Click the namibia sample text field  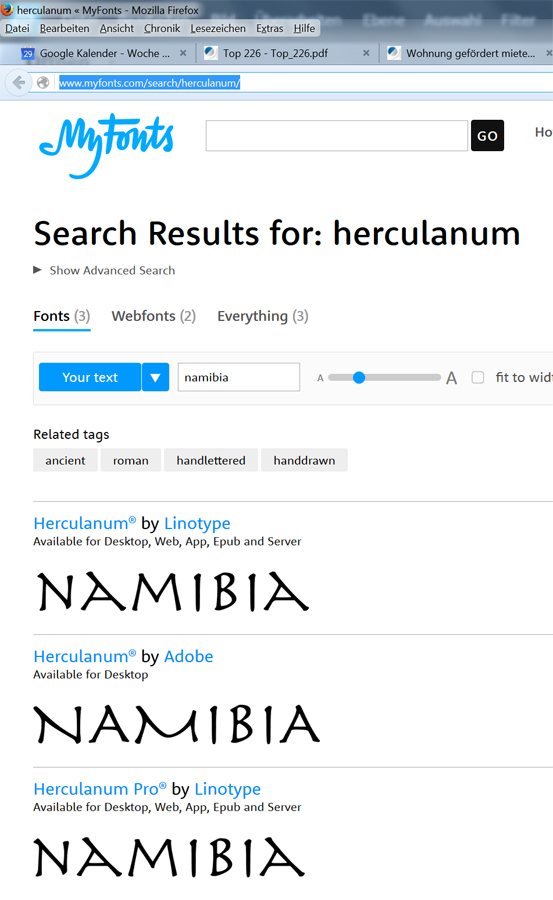(239, 377)
